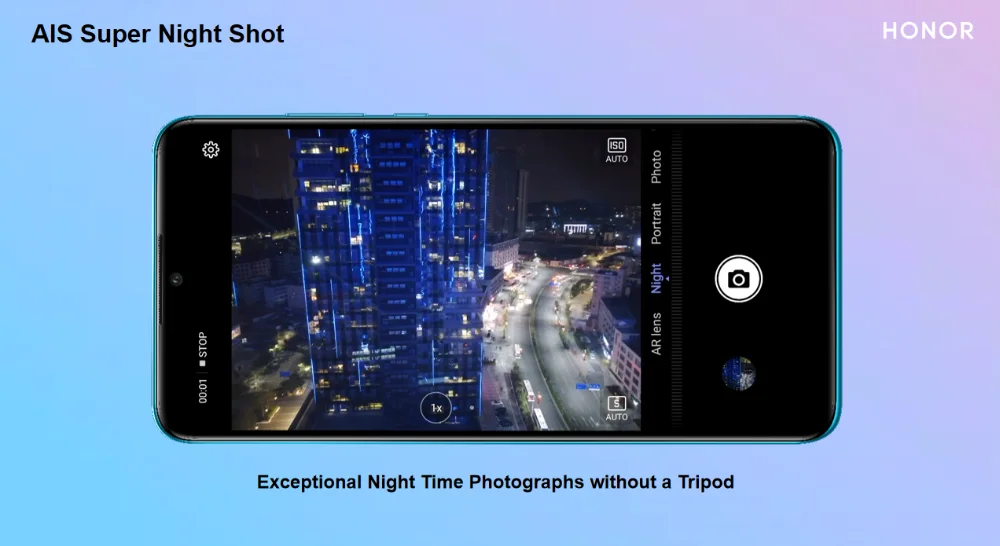Tap the 1x zoom button

[436, 408]
